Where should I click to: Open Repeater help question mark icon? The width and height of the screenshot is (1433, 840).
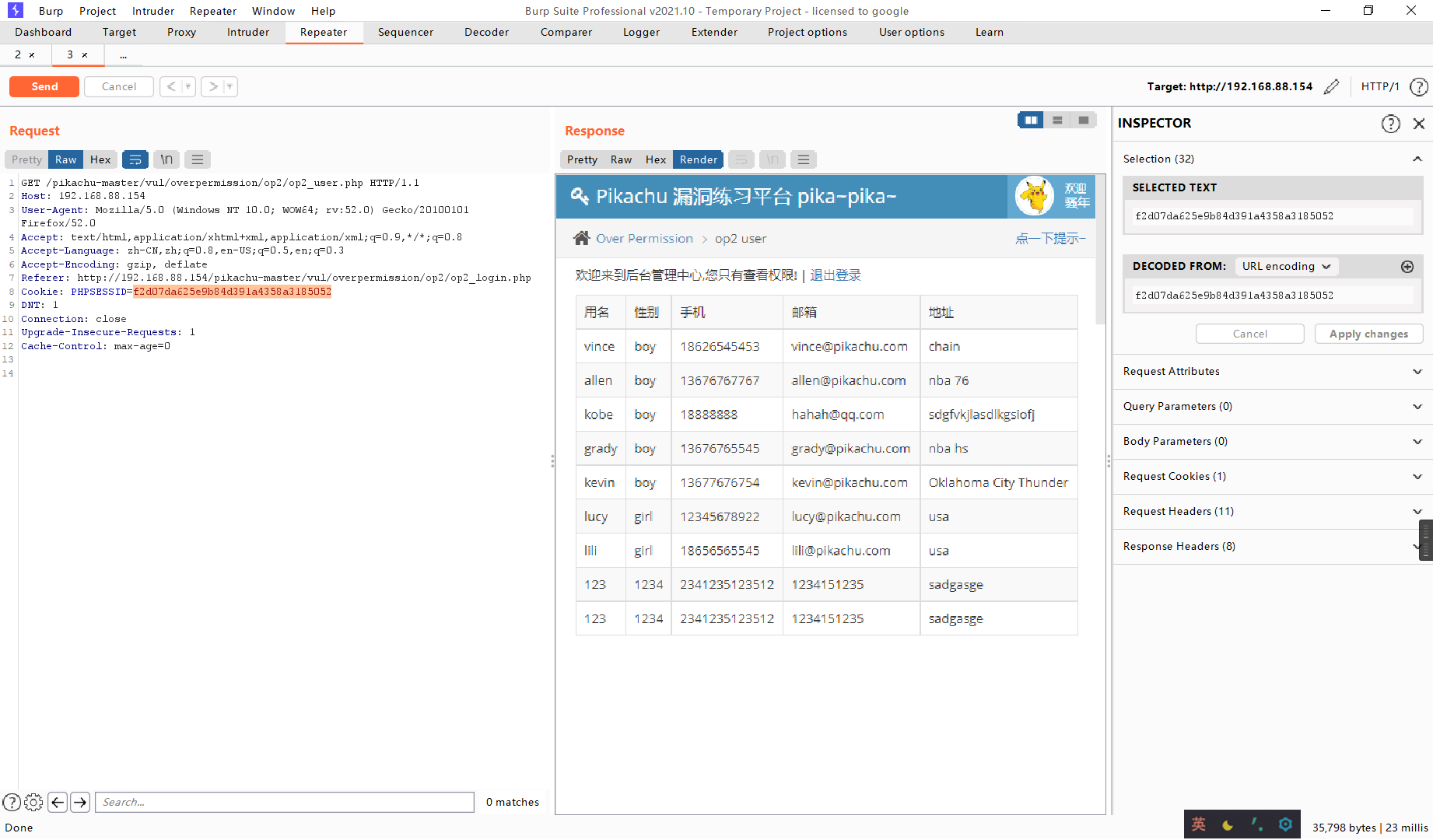1419,86
